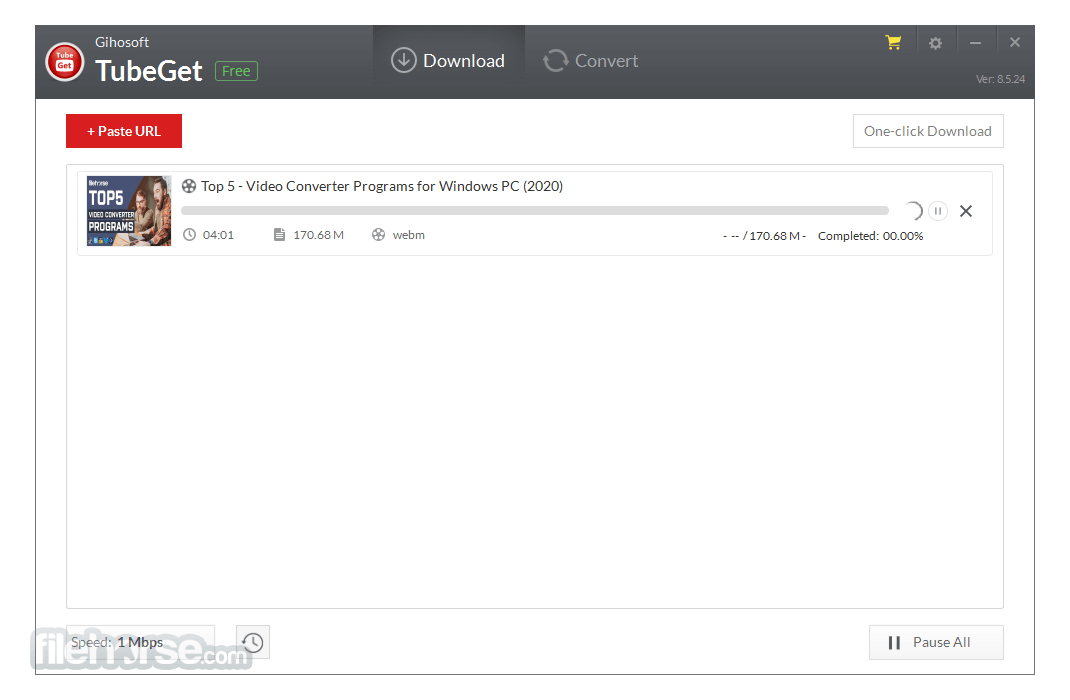Open settings via the gear icon
Screen dimensions: 1070x700
coord(936,43)
